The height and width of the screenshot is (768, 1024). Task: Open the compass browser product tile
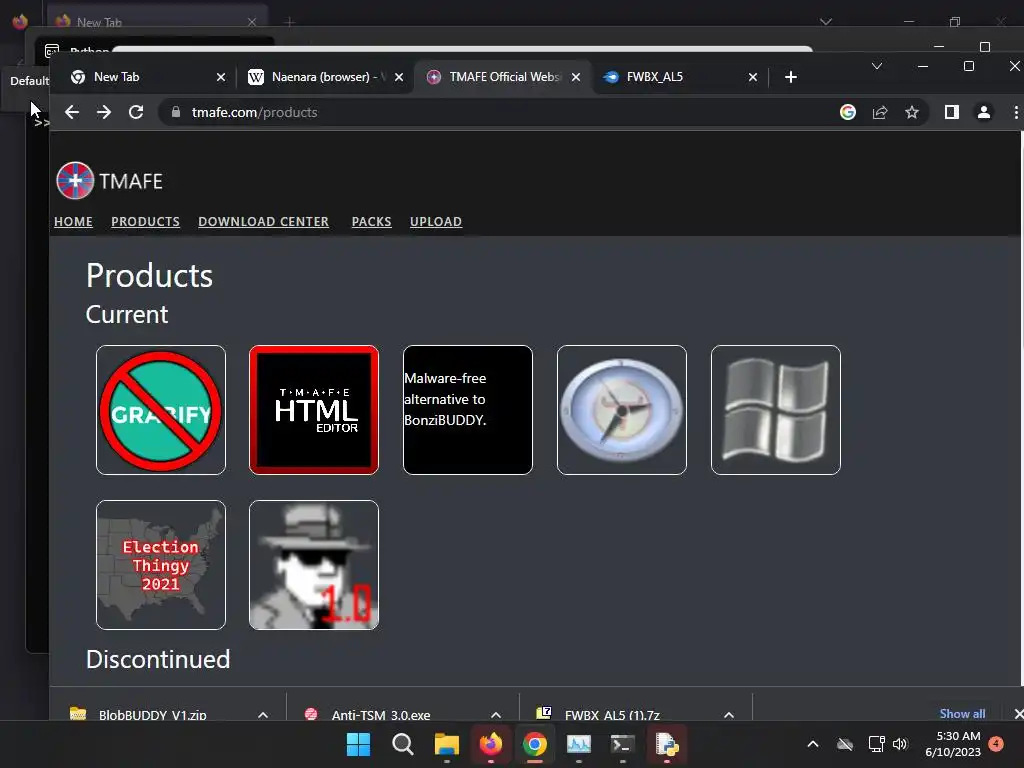(622, 410)
